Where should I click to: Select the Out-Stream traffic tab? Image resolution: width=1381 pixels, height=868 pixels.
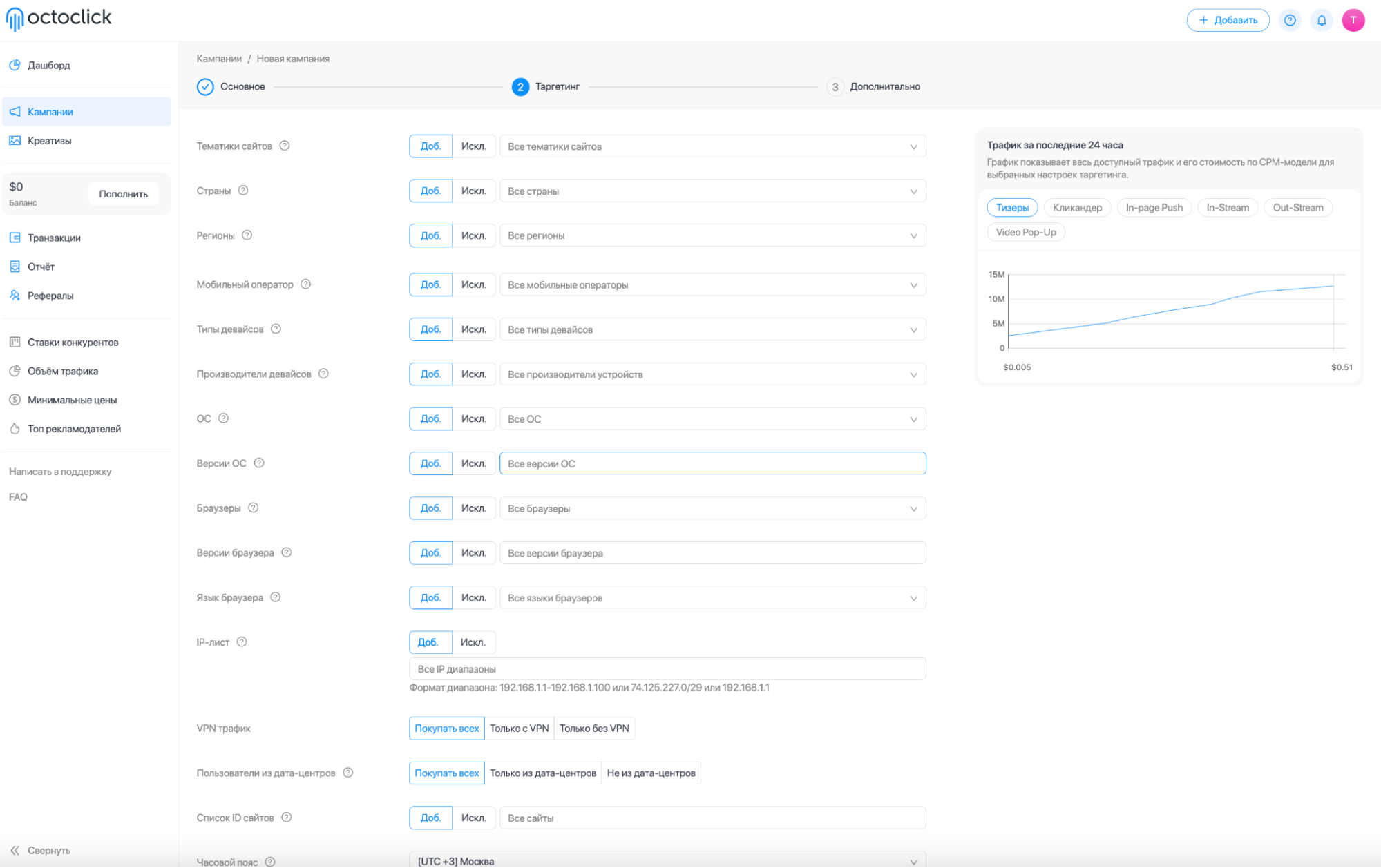[x=1298, y=208]
